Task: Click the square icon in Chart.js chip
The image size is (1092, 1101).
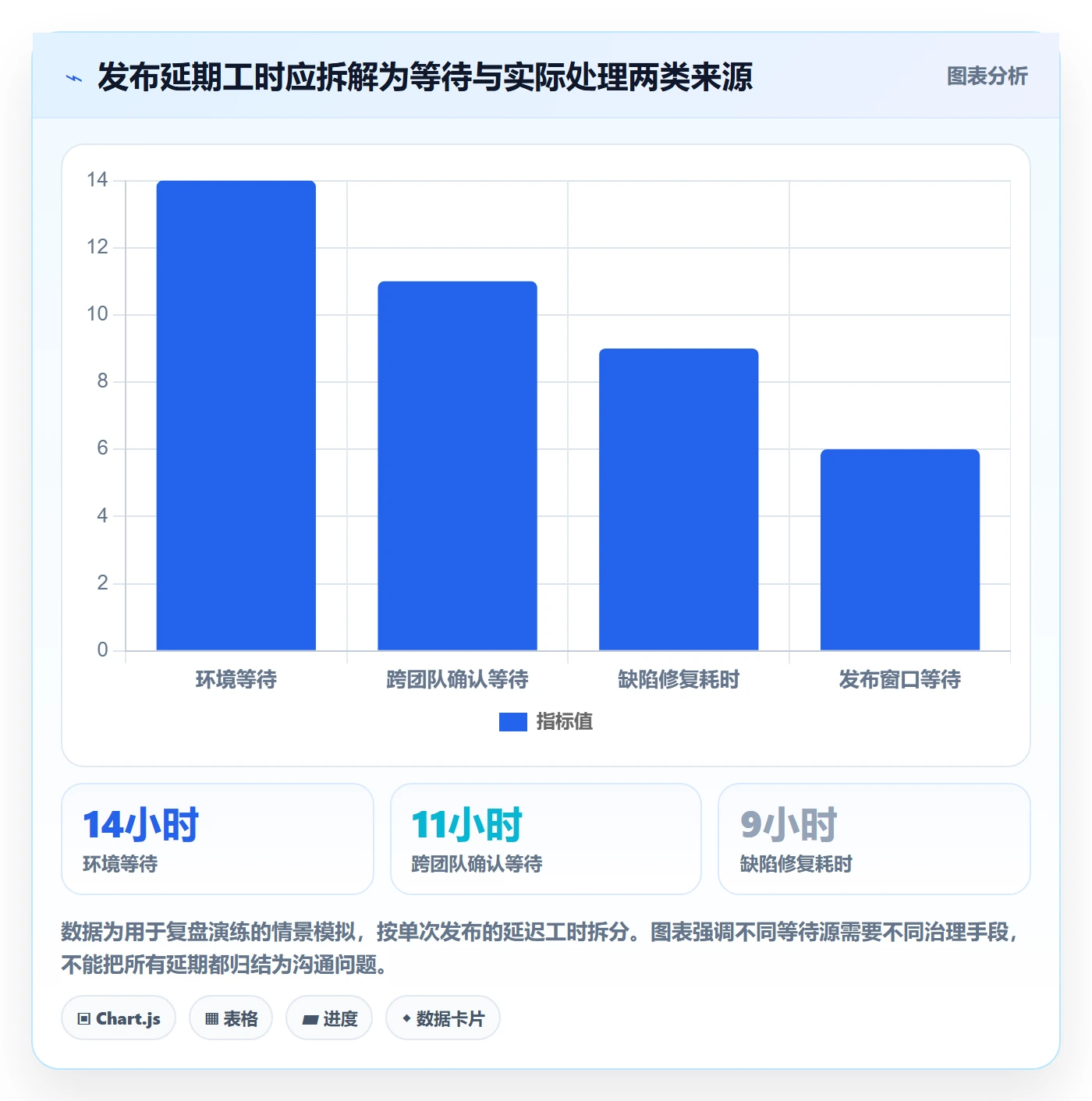Action: 84,1018
